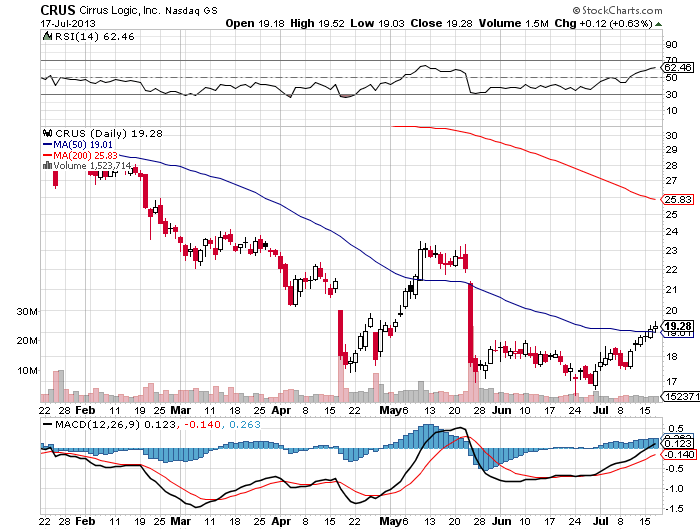Click the Low 19.03 value
Viewport: 700px width, 530px height.
pyautogui.click(x=377, y=23)
